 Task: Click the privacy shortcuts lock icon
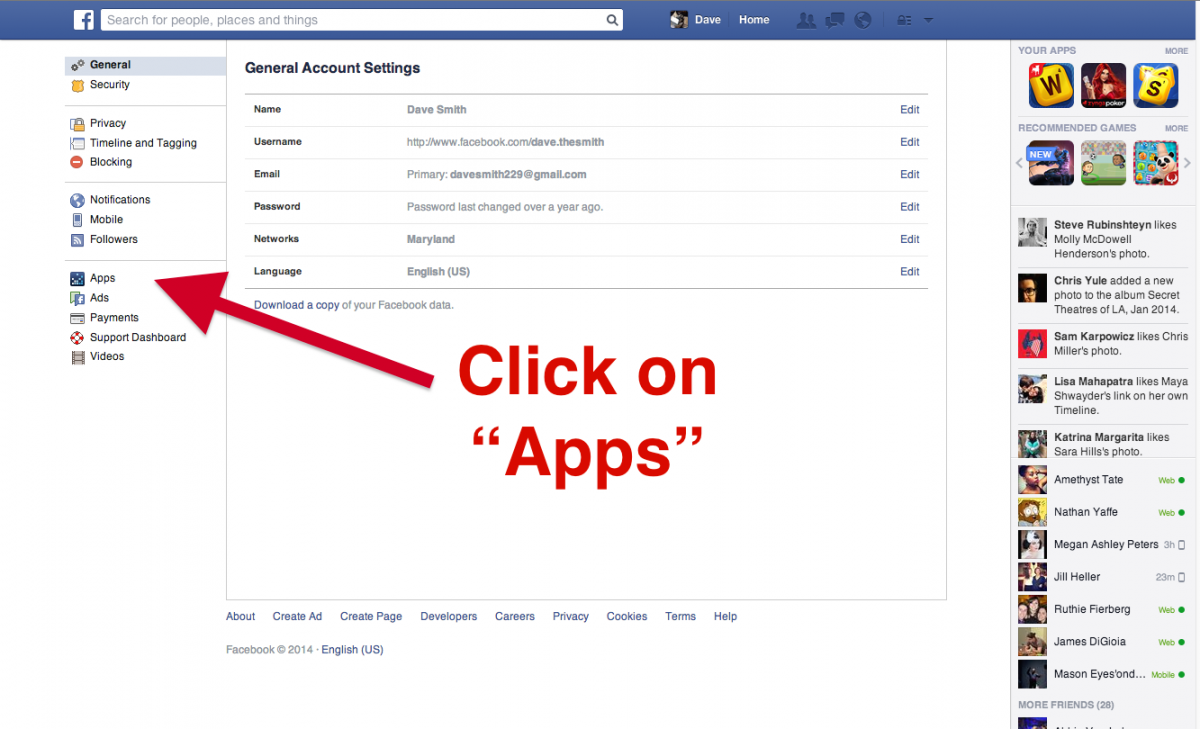(904, 20)
